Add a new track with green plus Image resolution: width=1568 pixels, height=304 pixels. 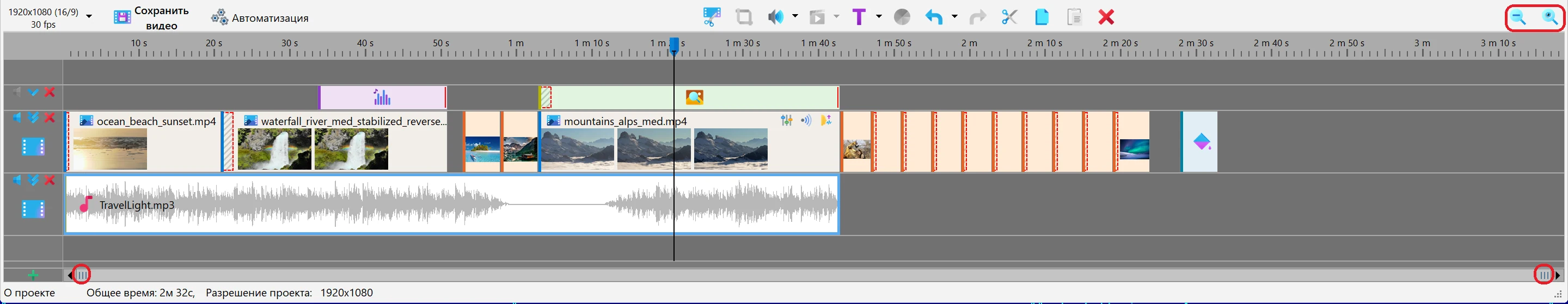(x=33, y=275)
